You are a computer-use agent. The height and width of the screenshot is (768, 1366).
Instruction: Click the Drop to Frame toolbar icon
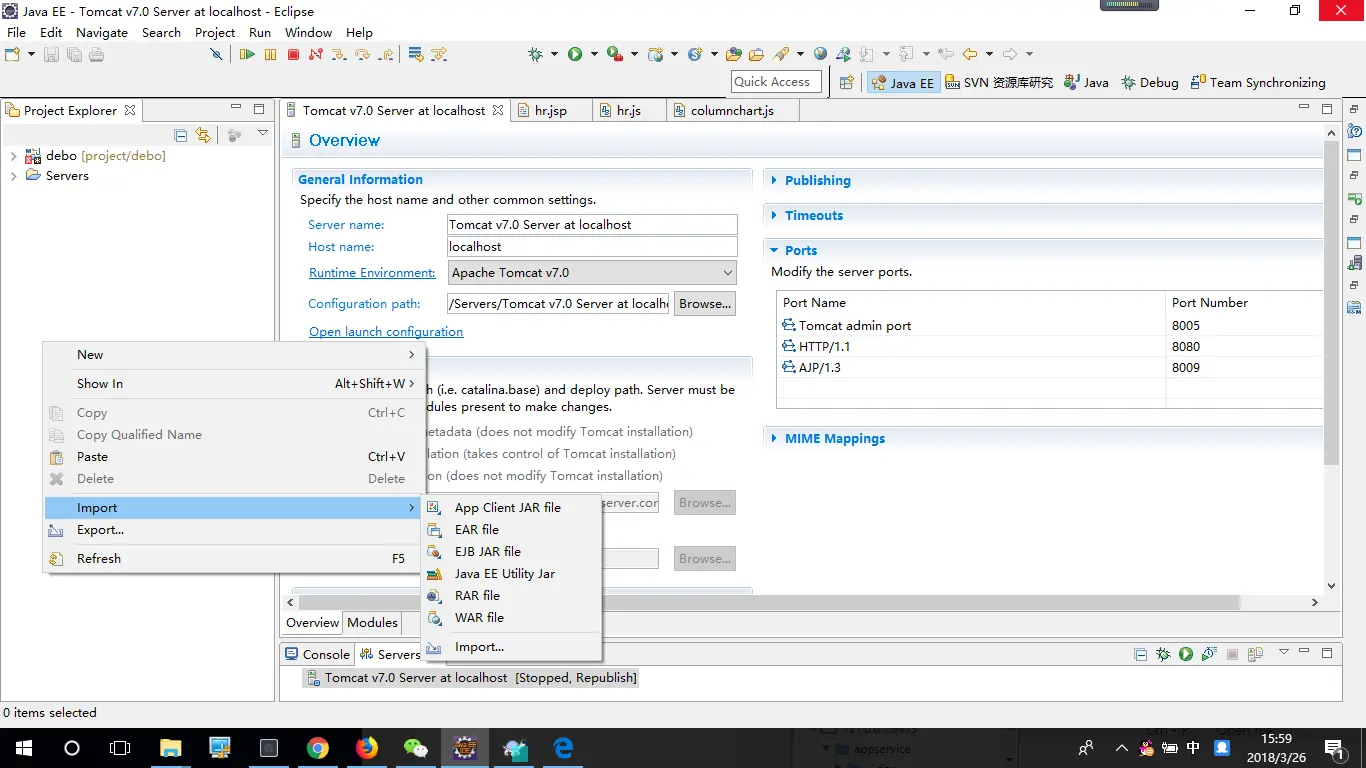pyautogui.click(x=416, y=55)
